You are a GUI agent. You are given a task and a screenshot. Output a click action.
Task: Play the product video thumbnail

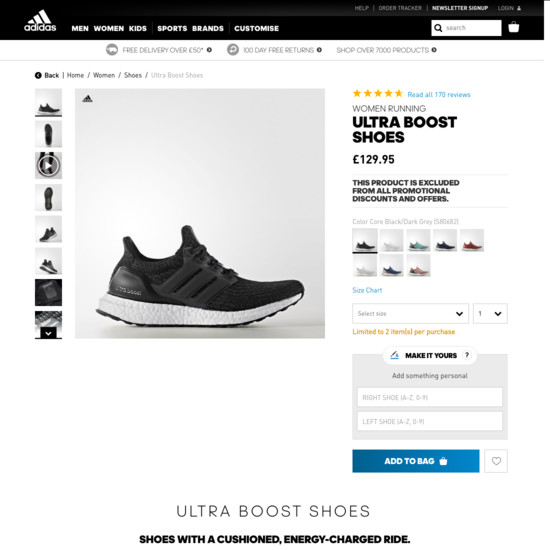[48, 165]
